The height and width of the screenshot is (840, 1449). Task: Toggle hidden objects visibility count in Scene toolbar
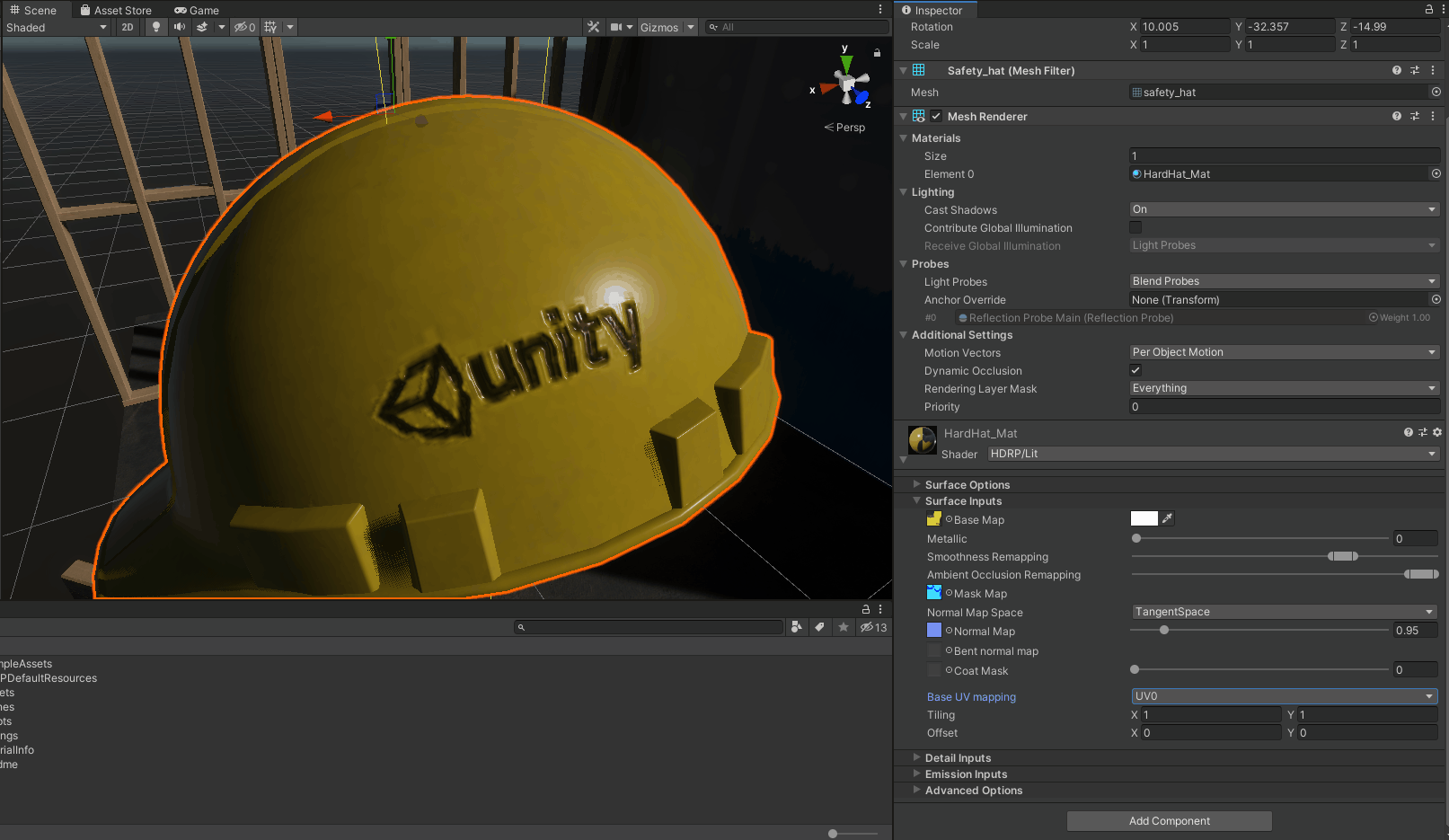[245, 27]
